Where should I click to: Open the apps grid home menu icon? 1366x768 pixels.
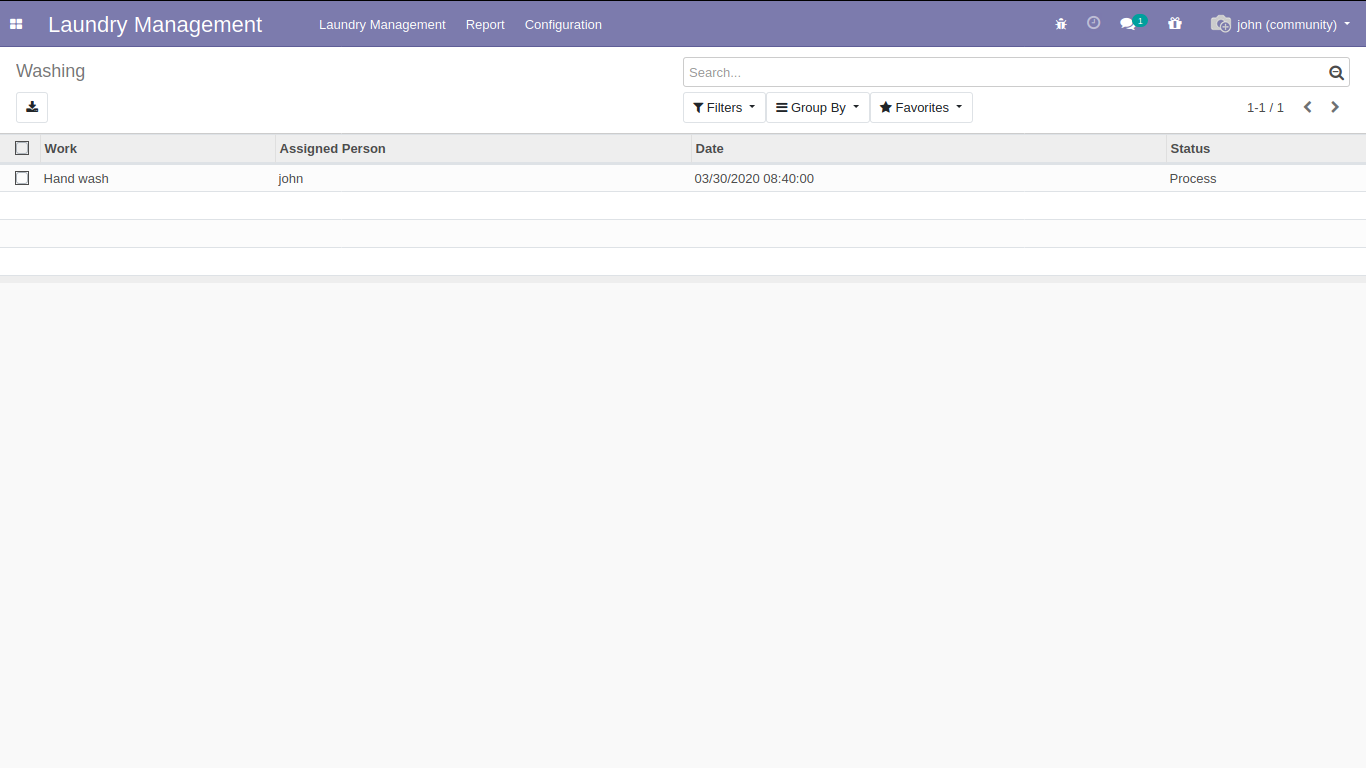16,24
